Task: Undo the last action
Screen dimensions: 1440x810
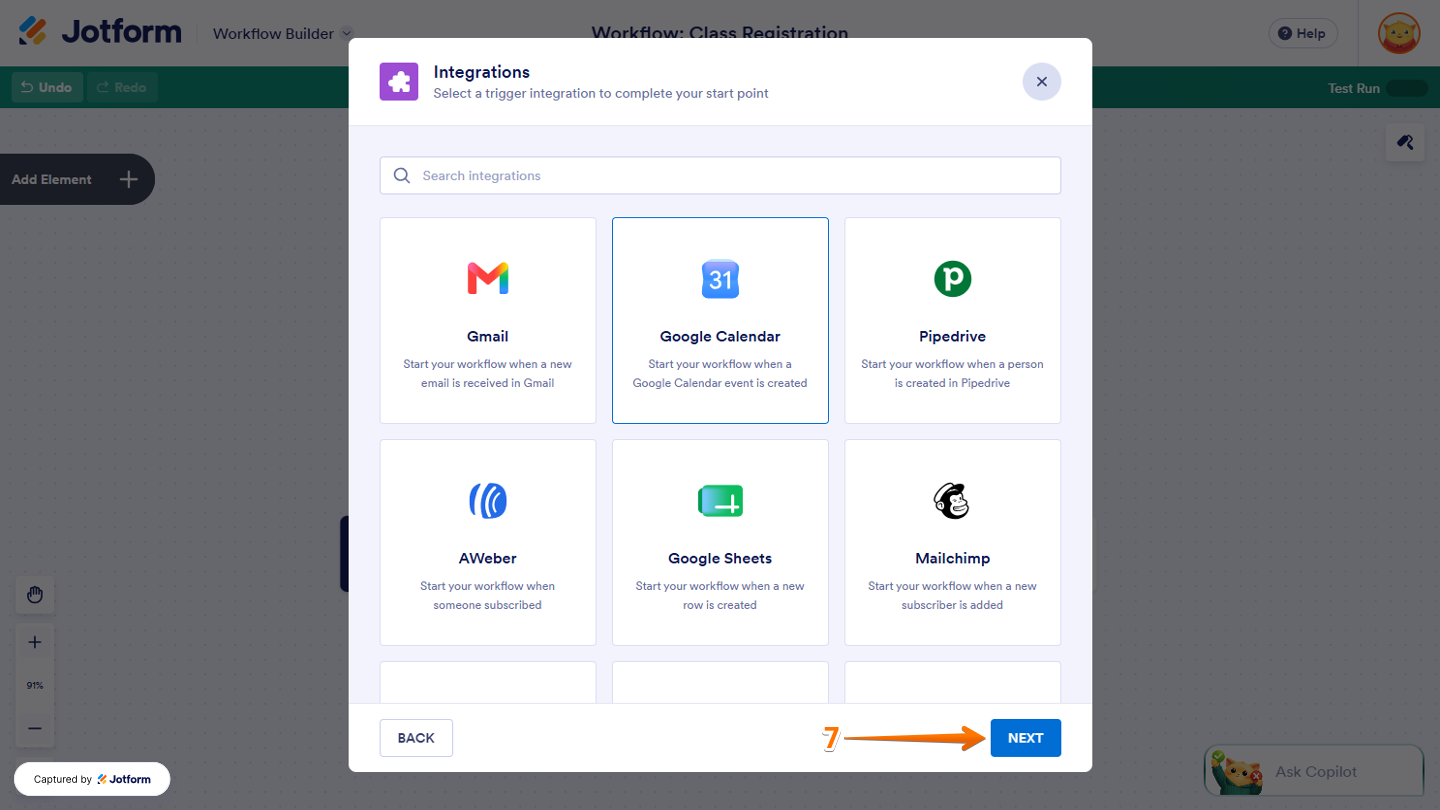Action: 47,88
